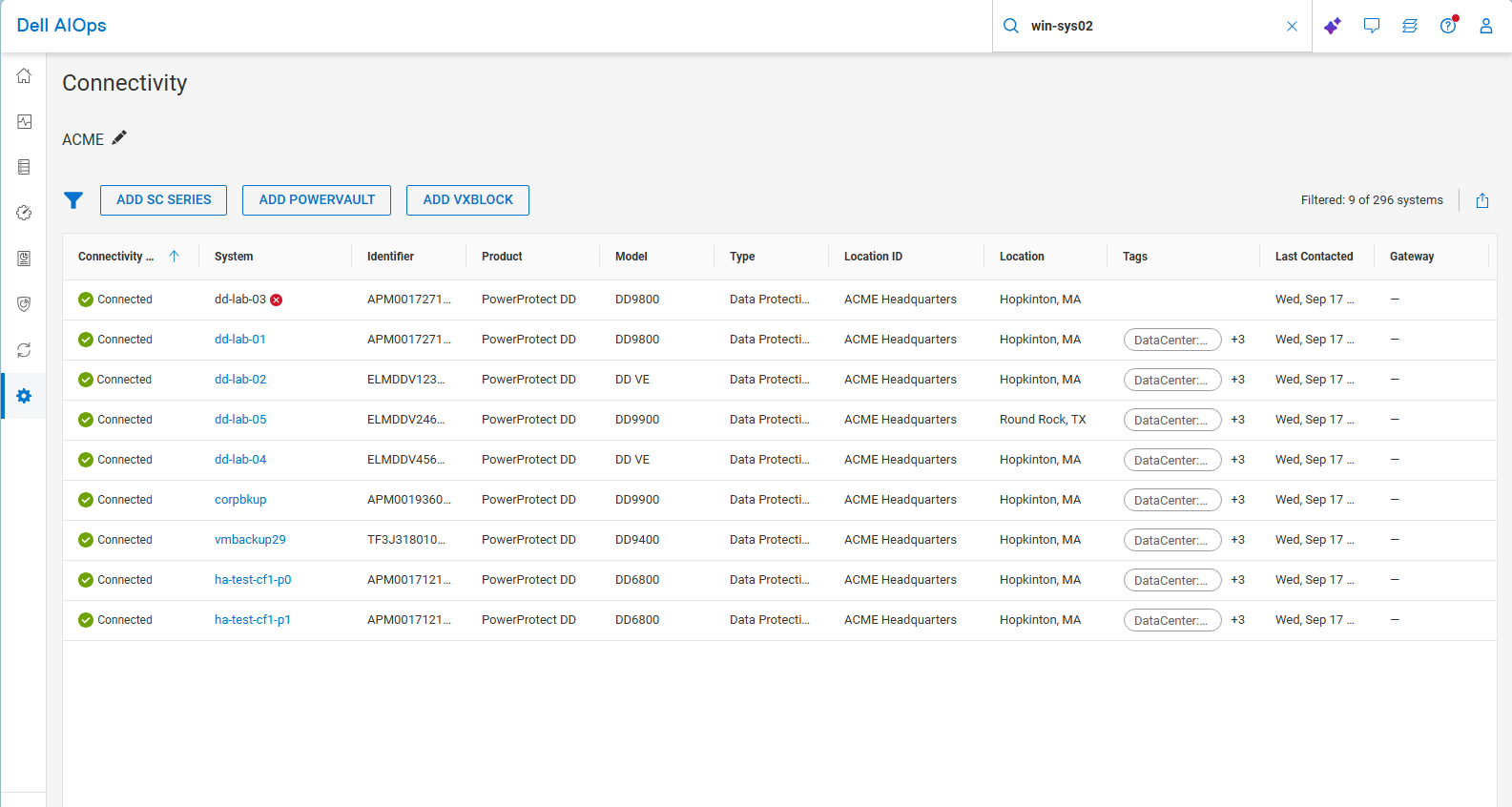This screenshot has width=1512, height=807.
Task: Expand the +3 tags for dd-lab-05
Action: pyautogui.click(x=1237, y=420)
